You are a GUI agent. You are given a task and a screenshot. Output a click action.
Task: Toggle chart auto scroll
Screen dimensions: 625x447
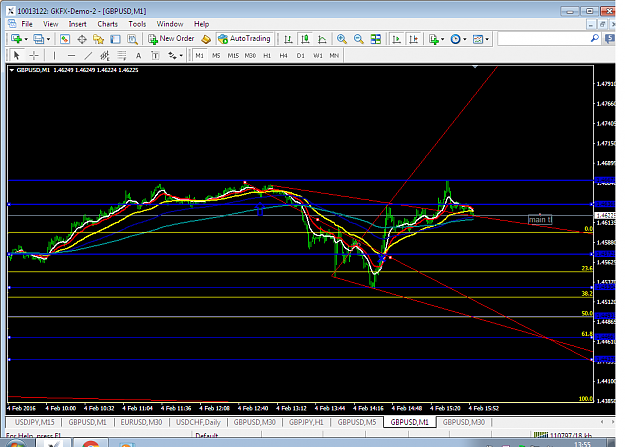pyautogui.click(x=397, y=39)
